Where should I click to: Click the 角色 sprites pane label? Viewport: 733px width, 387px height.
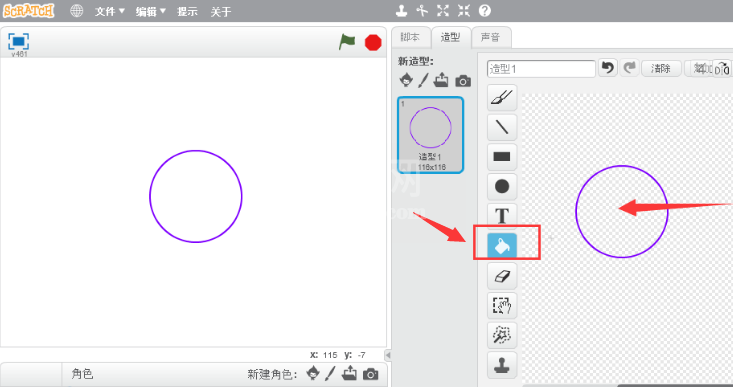(82, 373)
